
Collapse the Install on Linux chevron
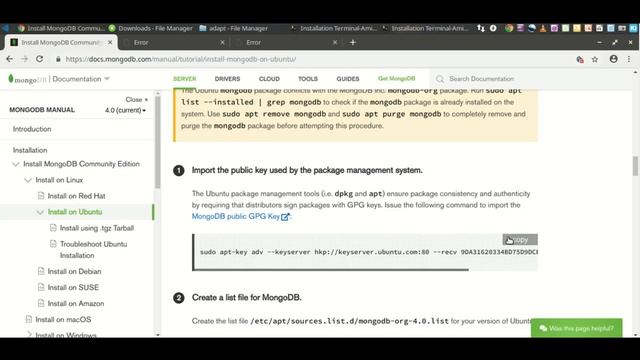coord(28,180)
